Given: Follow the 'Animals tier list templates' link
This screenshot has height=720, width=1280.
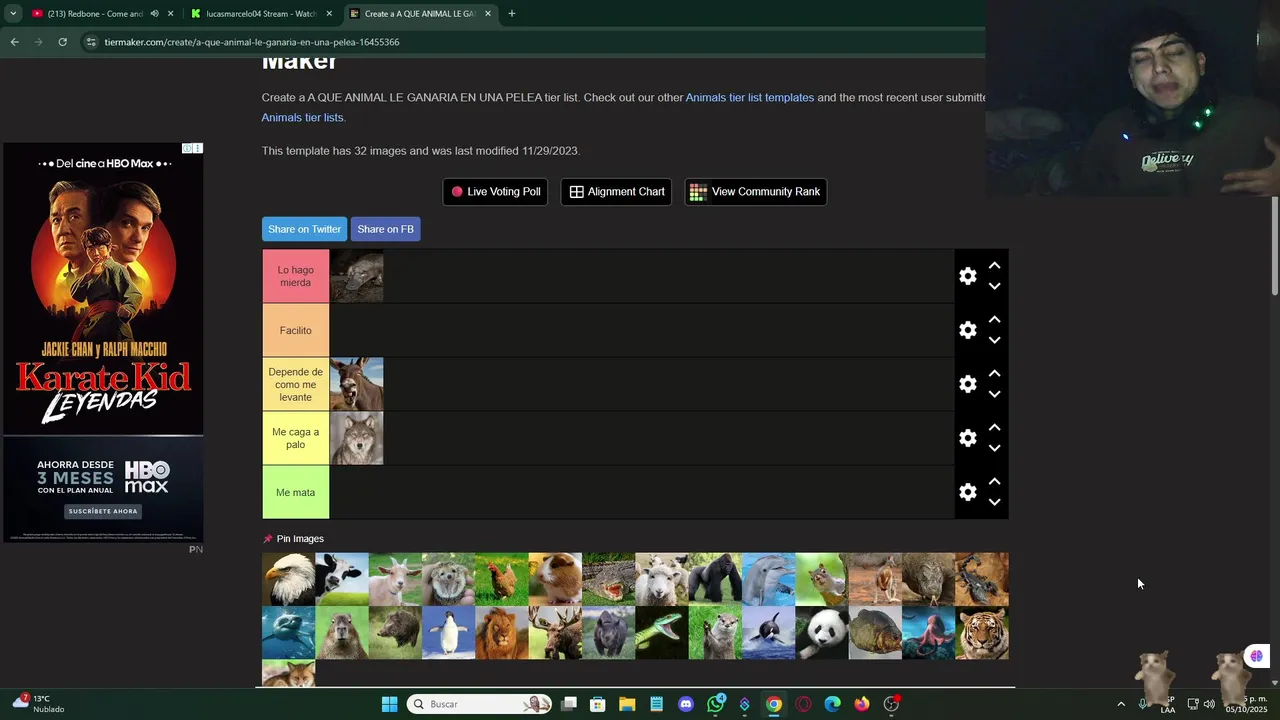Looking at the screenshot, I should click(750, 98).
